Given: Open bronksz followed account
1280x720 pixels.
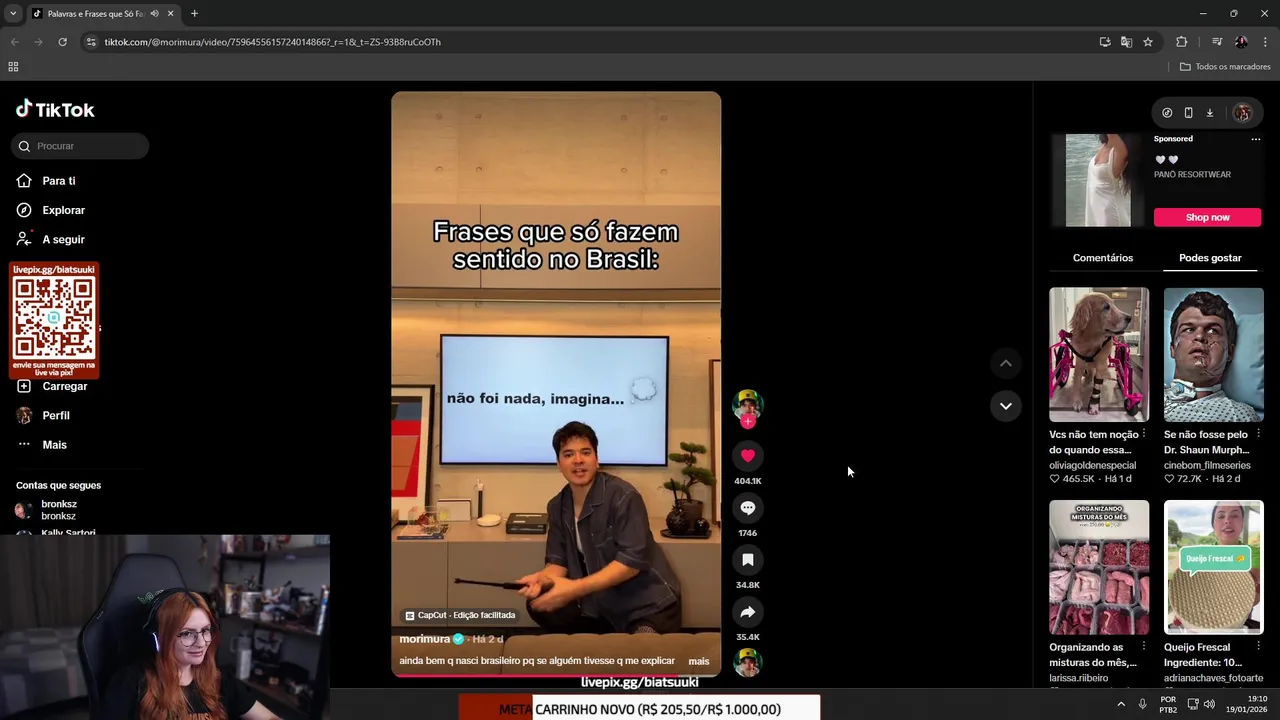Looking at the screenshot, I should 58,510.
